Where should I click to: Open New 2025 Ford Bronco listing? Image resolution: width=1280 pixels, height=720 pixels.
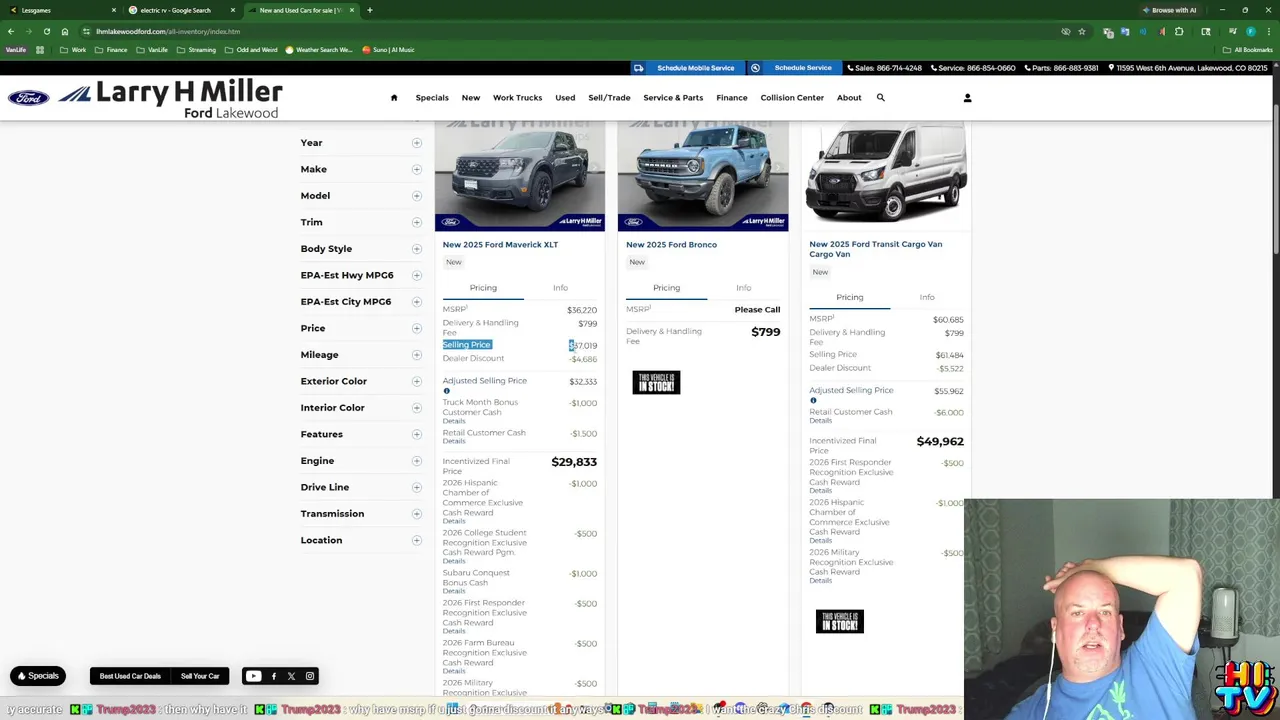tap(671, 244)
